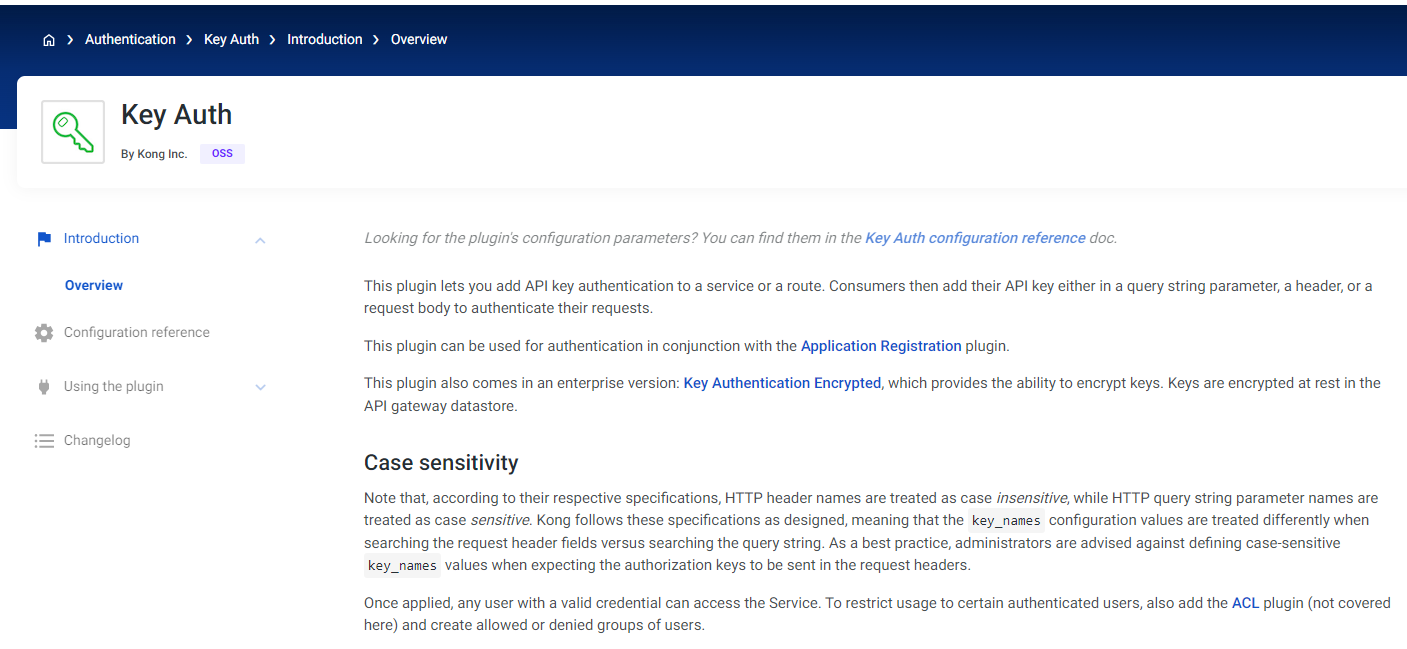This screenshot has height=649, width=1407.
Task: Open the Changelog sidebar item
Action: pyautogui.click(x=97, y=441)
